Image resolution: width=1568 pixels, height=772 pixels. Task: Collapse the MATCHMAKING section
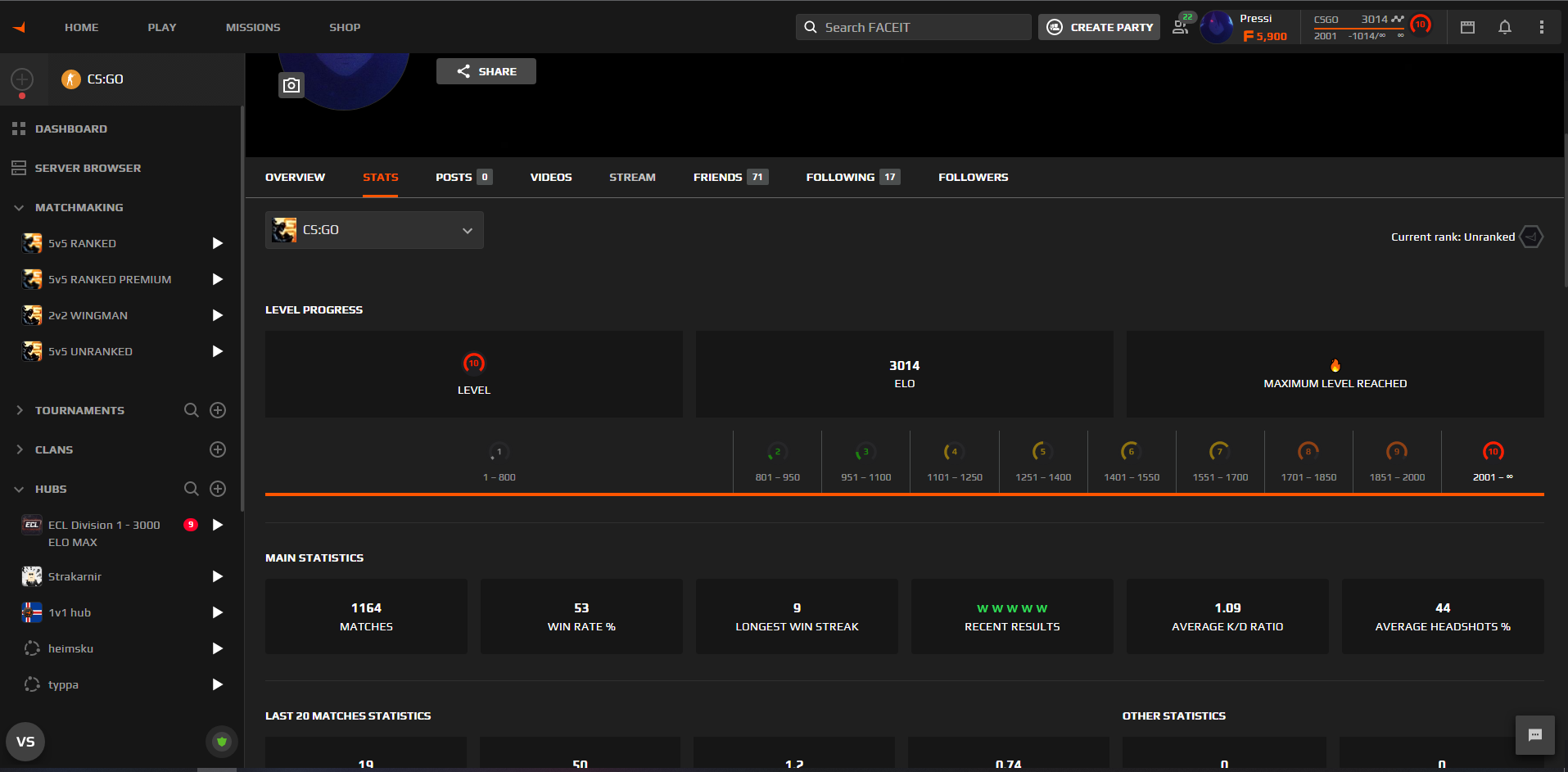(x=19, y=208)
